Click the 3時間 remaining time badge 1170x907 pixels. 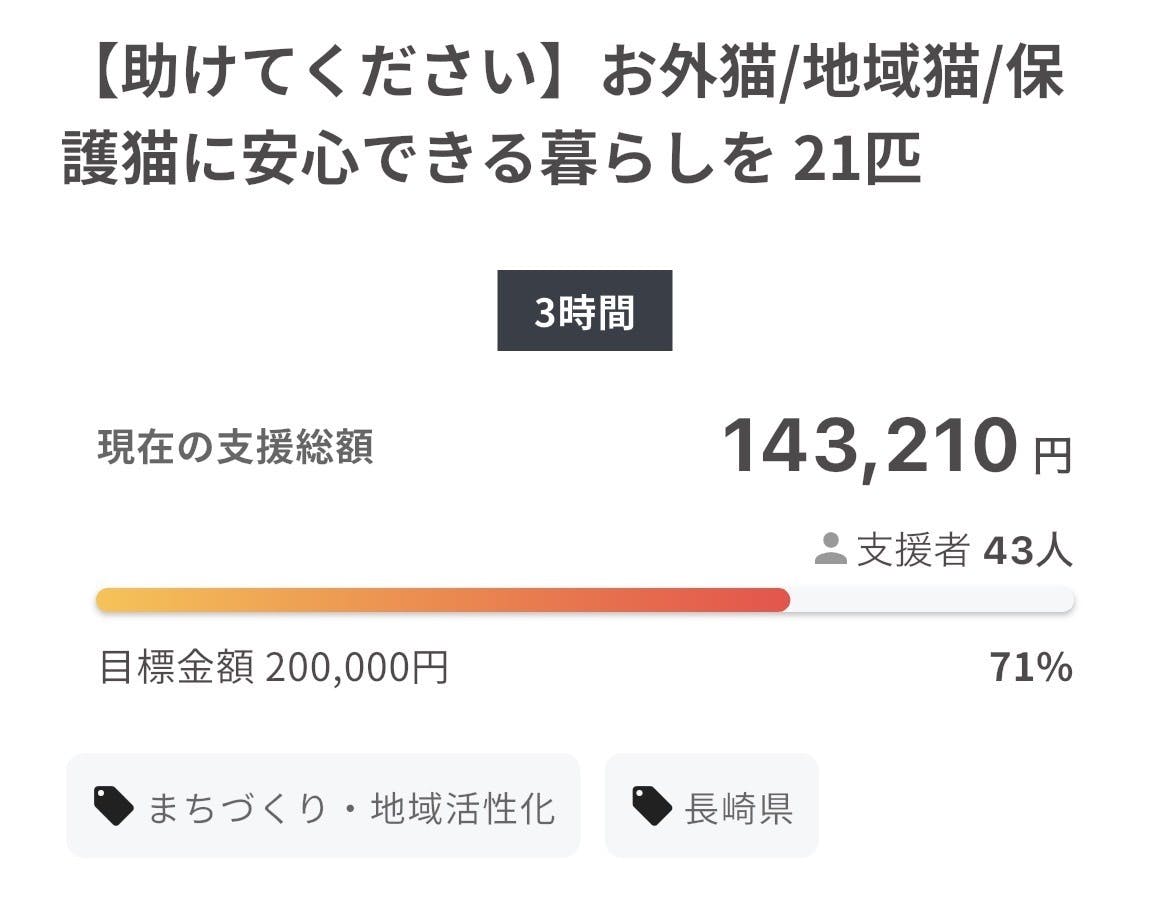coord(584,311)
